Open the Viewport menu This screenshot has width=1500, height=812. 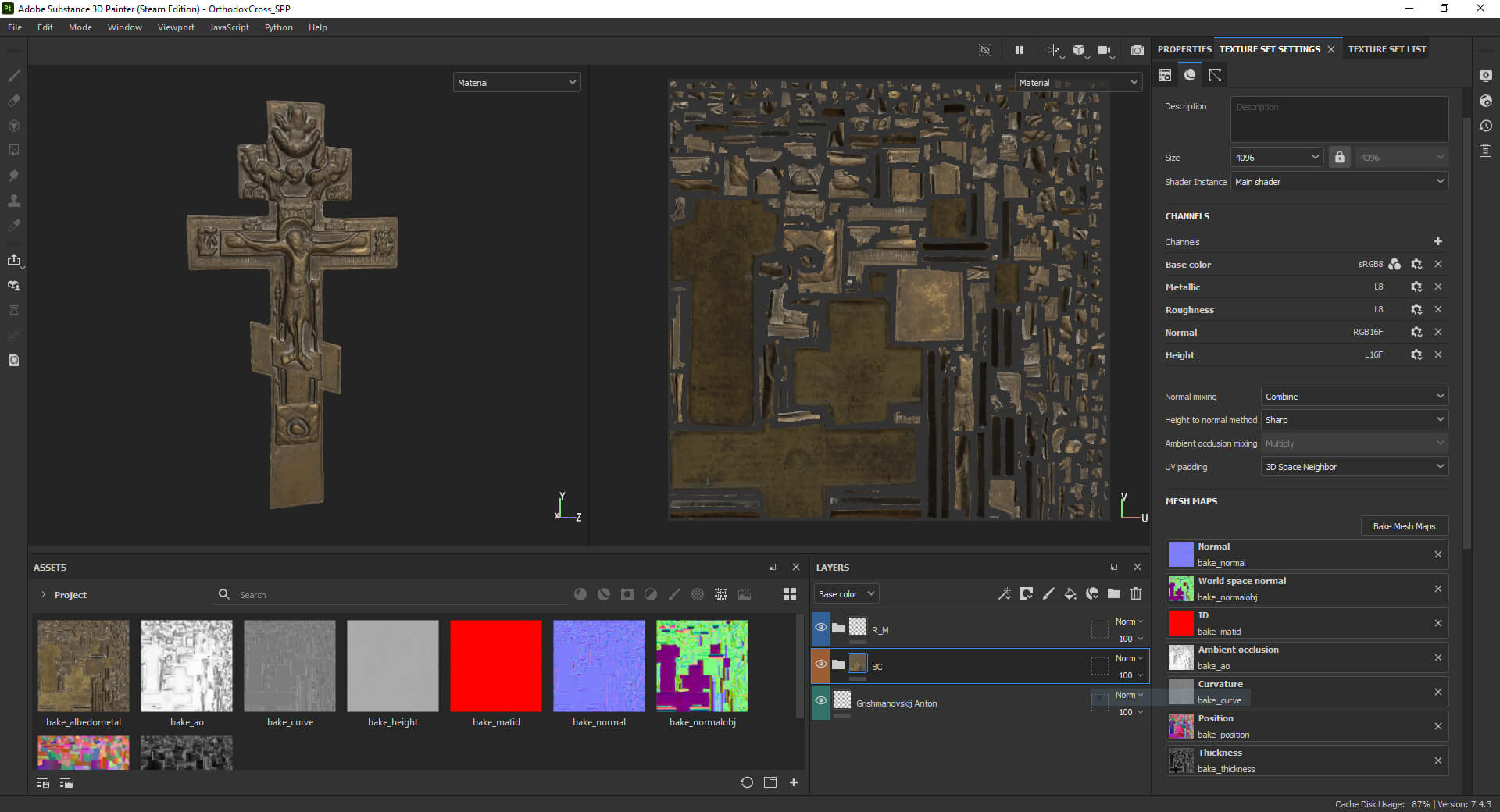click(x=176, y=27)
